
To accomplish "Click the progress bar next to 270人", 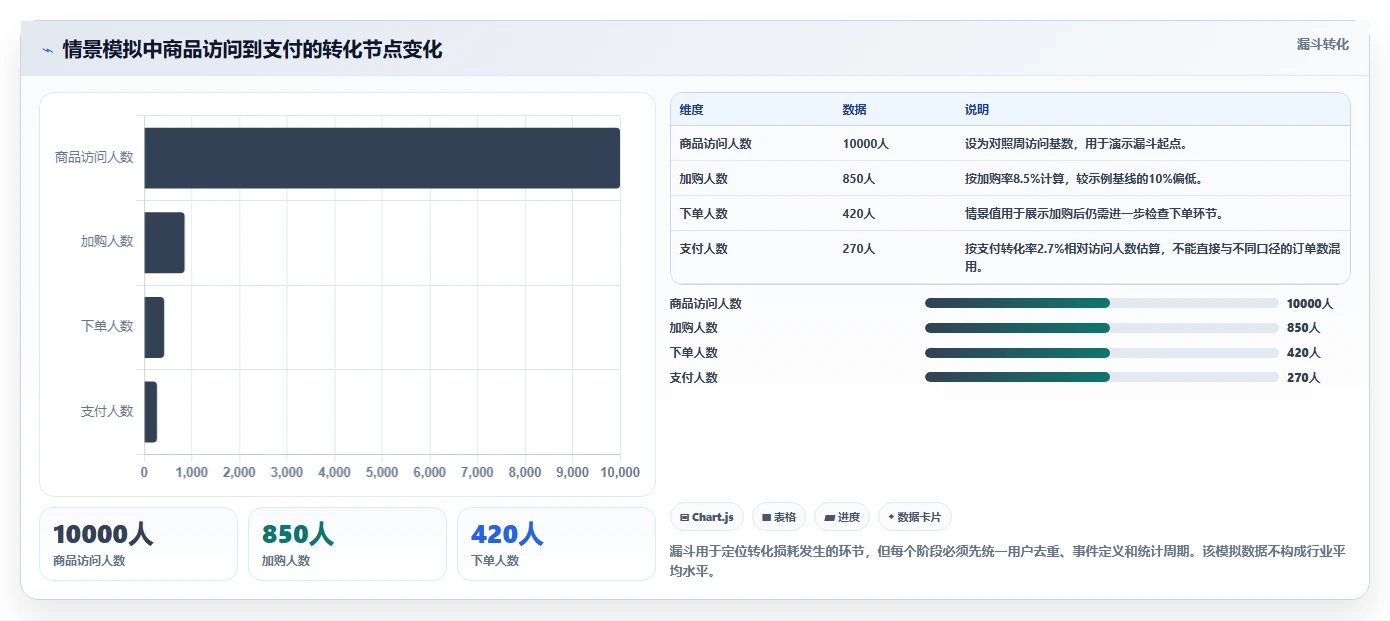I will point(1102,377).
